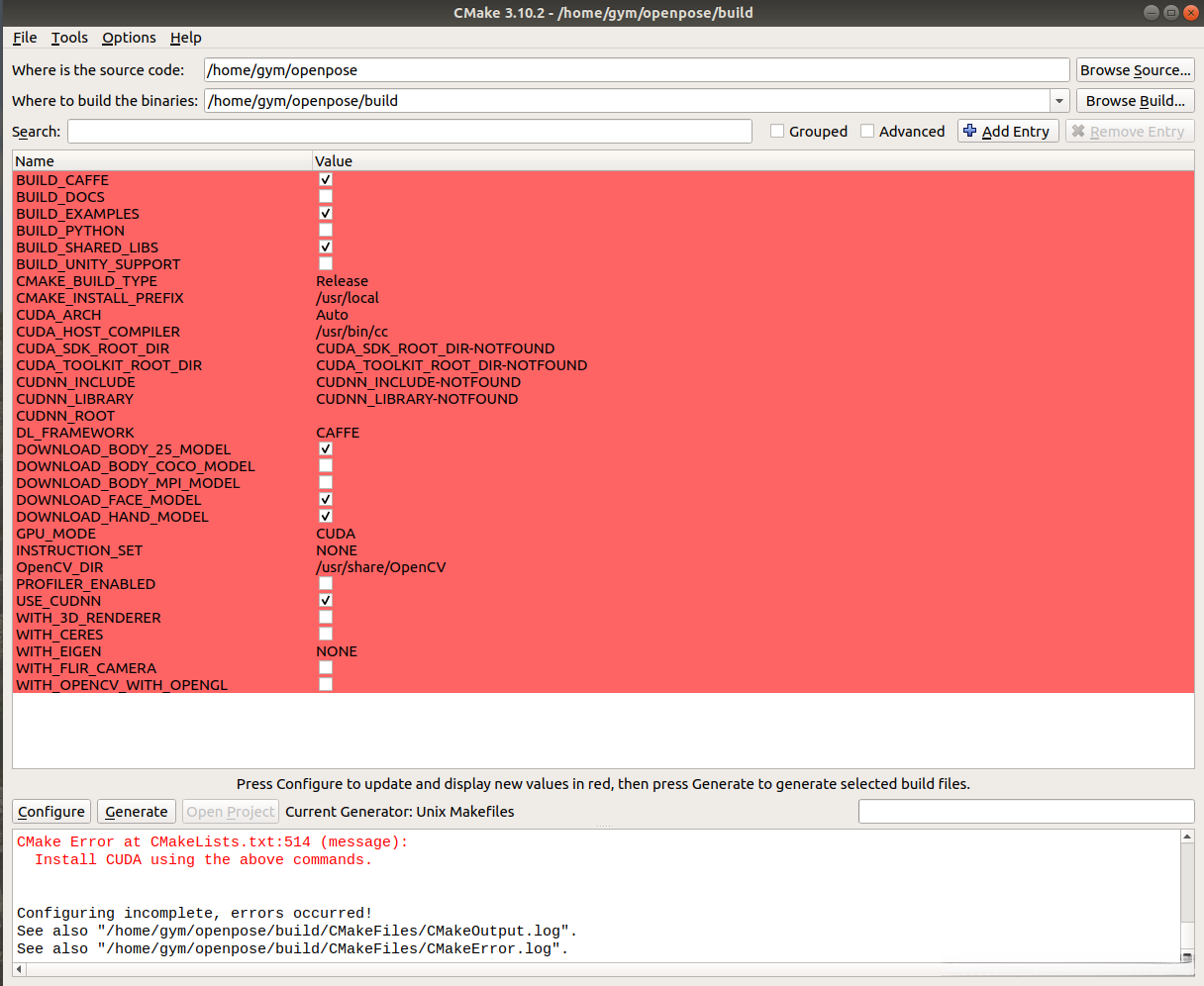The width and height of the screenshot is (1204, 986).
Task: Click the Open Project button
Action: pos(231,812)
